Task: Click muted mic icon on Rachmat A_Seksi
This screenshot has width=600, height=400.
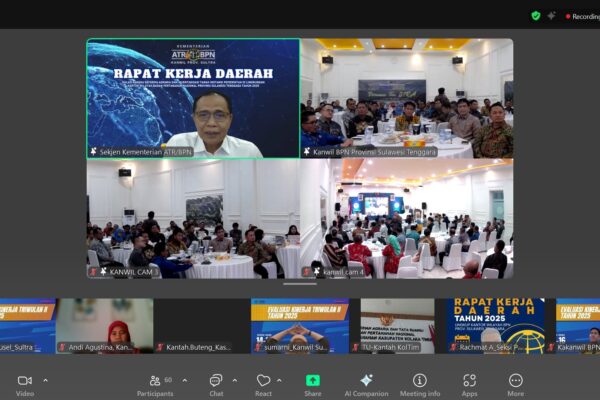Action: tap(453, 347)
